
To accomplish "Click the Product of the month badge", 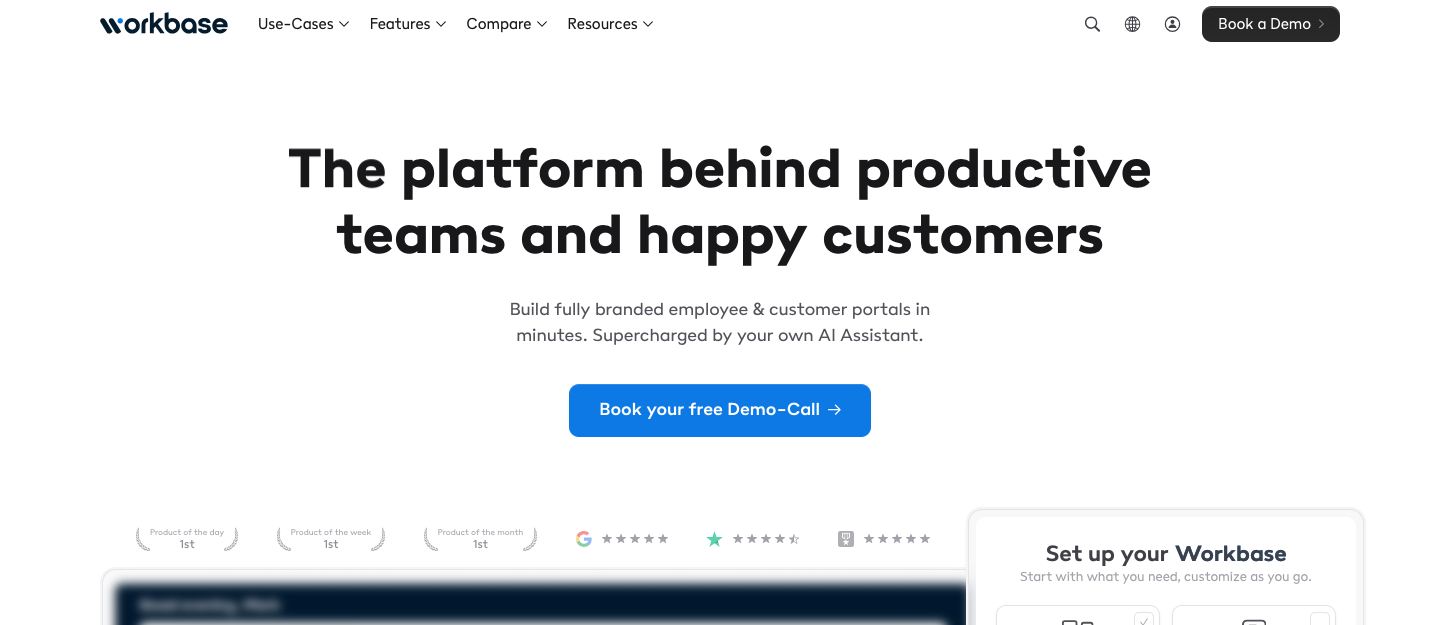I will coord(480,539).
